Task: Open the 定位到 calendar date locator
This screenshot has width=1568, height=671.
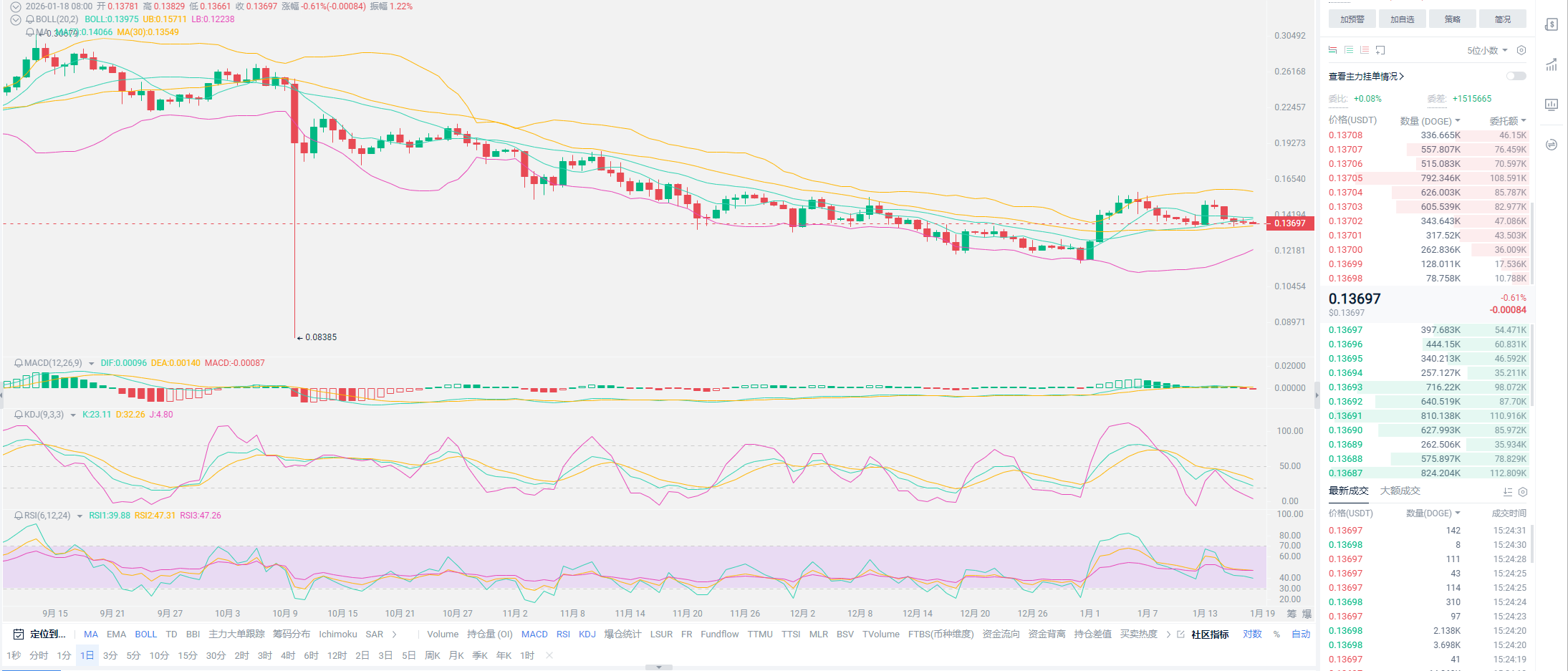Action: pyautogui.click(x=40, y=634)
